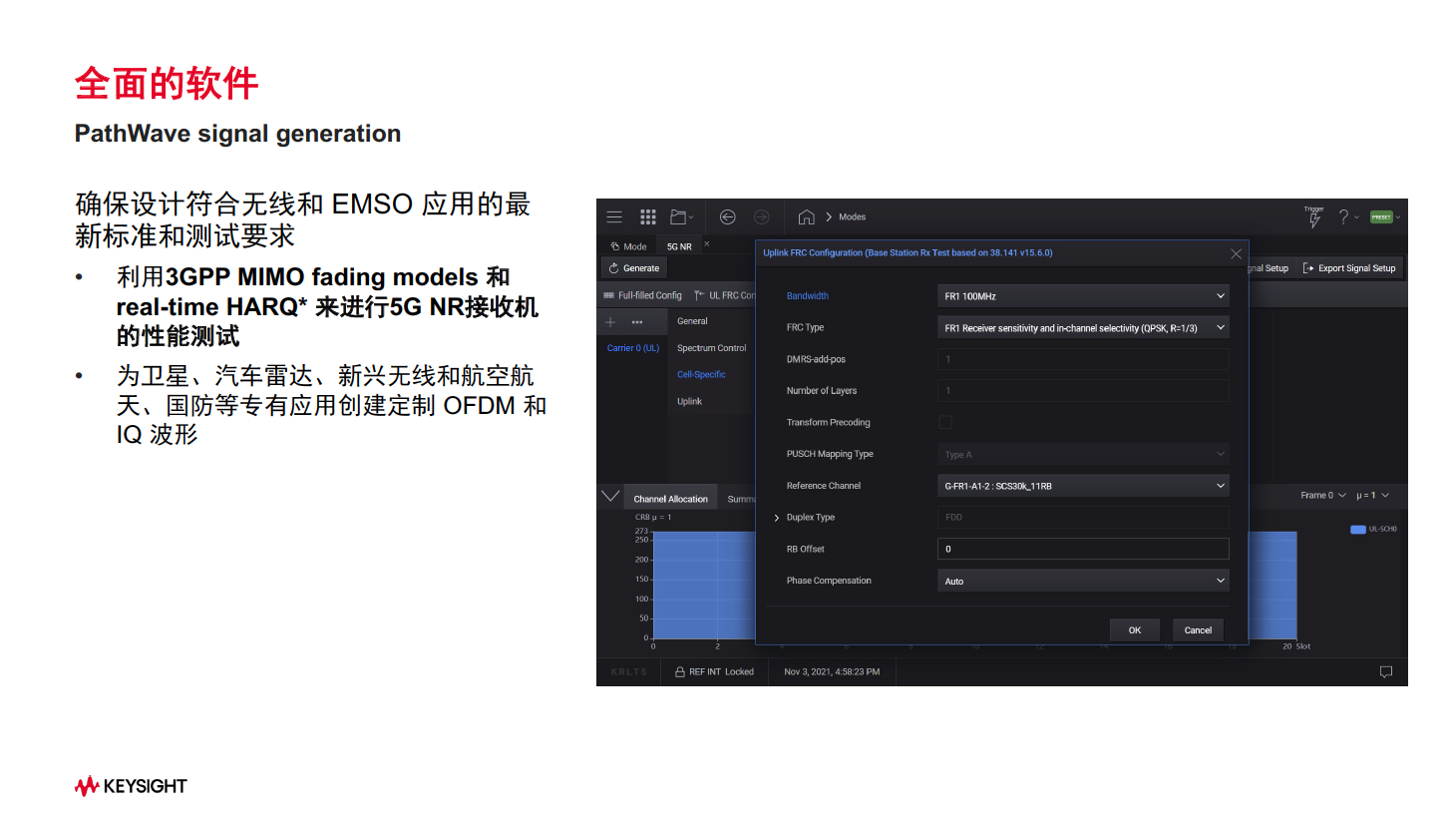Open the Help question mark icon

click(x=1343, y=216)
